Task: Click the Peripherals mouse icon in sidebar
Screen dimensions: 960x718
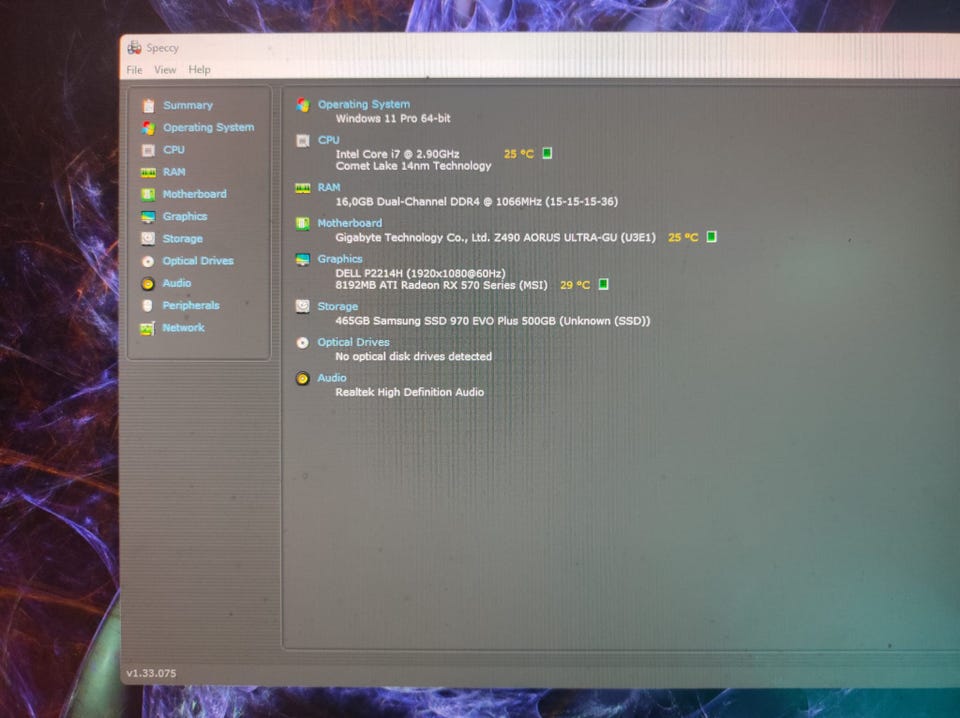Action: pyautogui.click(x=148, y=306)
